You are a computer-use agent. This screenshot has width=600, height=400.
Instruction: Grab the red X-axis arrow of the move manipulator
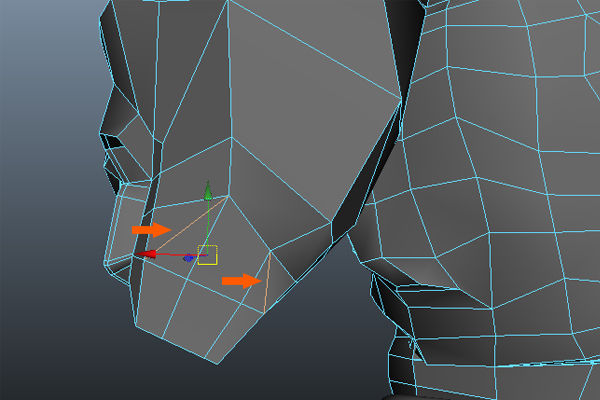point(145,254)
